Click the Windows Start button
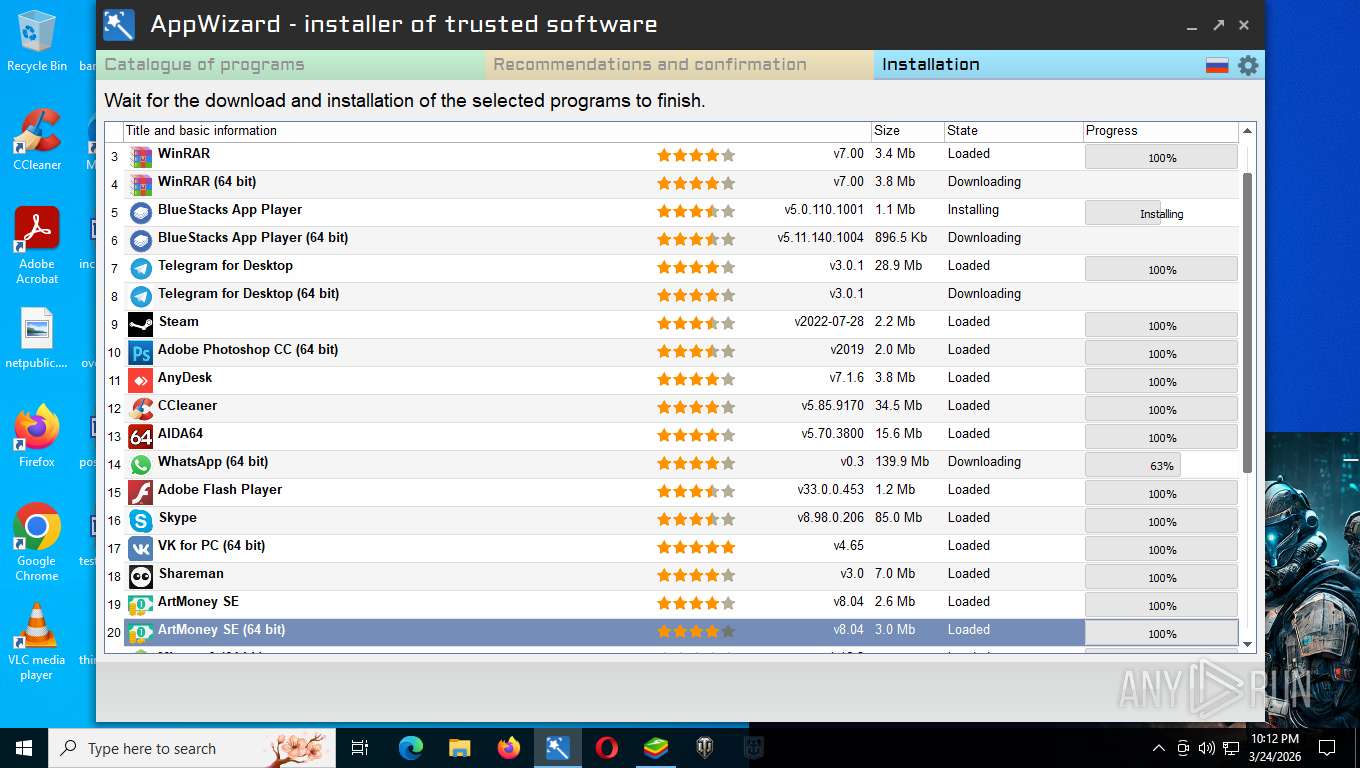Screen dimensions: 1360x768 [24, 748]
